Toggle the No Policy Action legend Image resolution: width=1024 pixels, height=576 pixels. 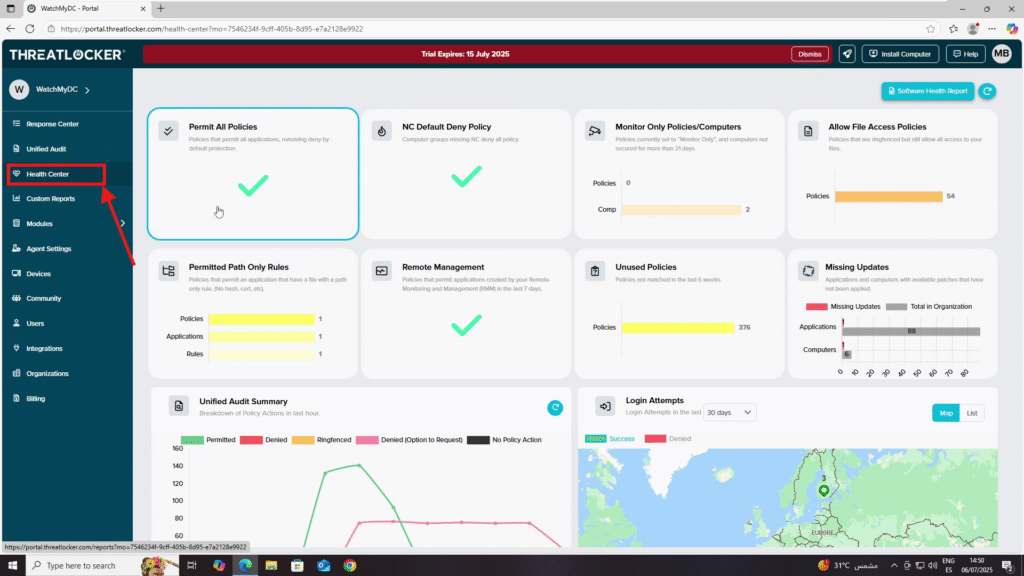point(504,440)
